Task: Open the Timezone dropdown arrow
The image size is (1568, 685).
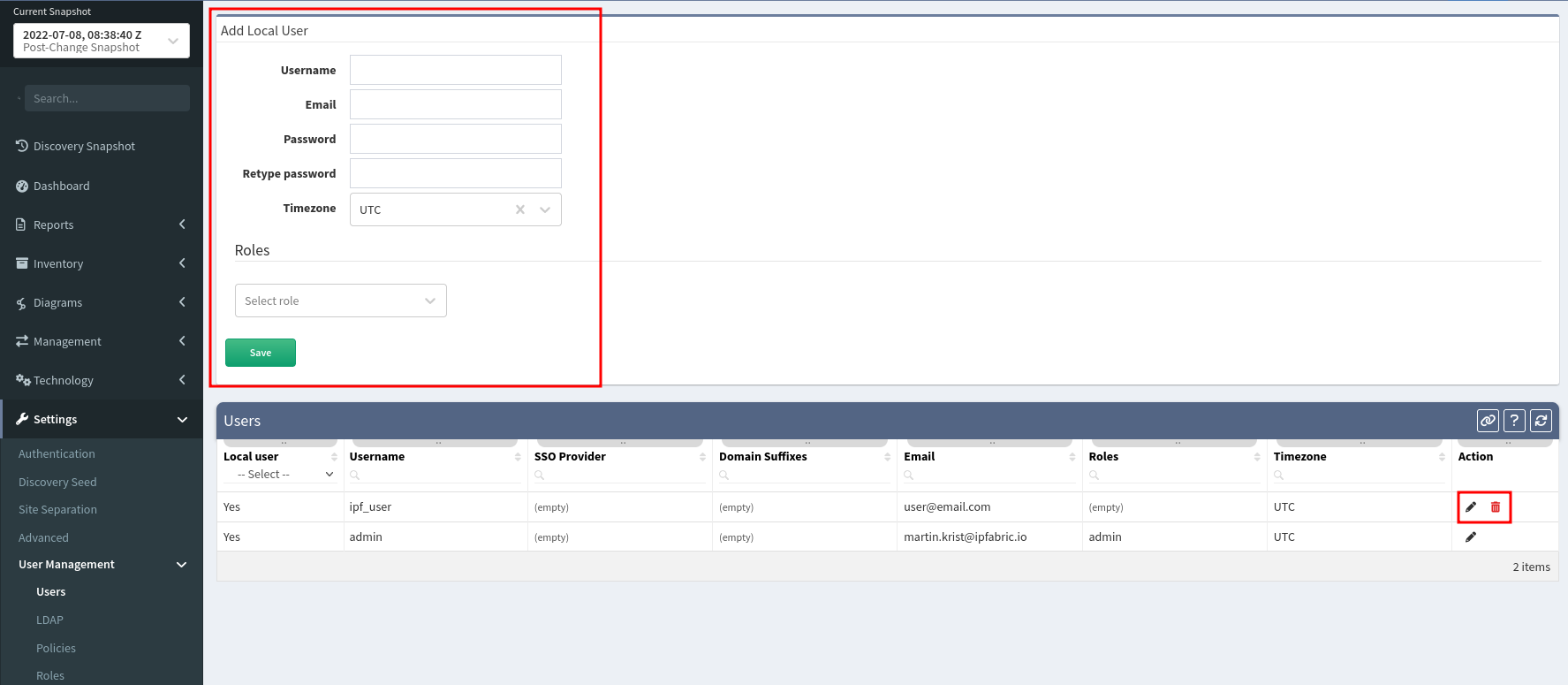Action: (545, 209)
